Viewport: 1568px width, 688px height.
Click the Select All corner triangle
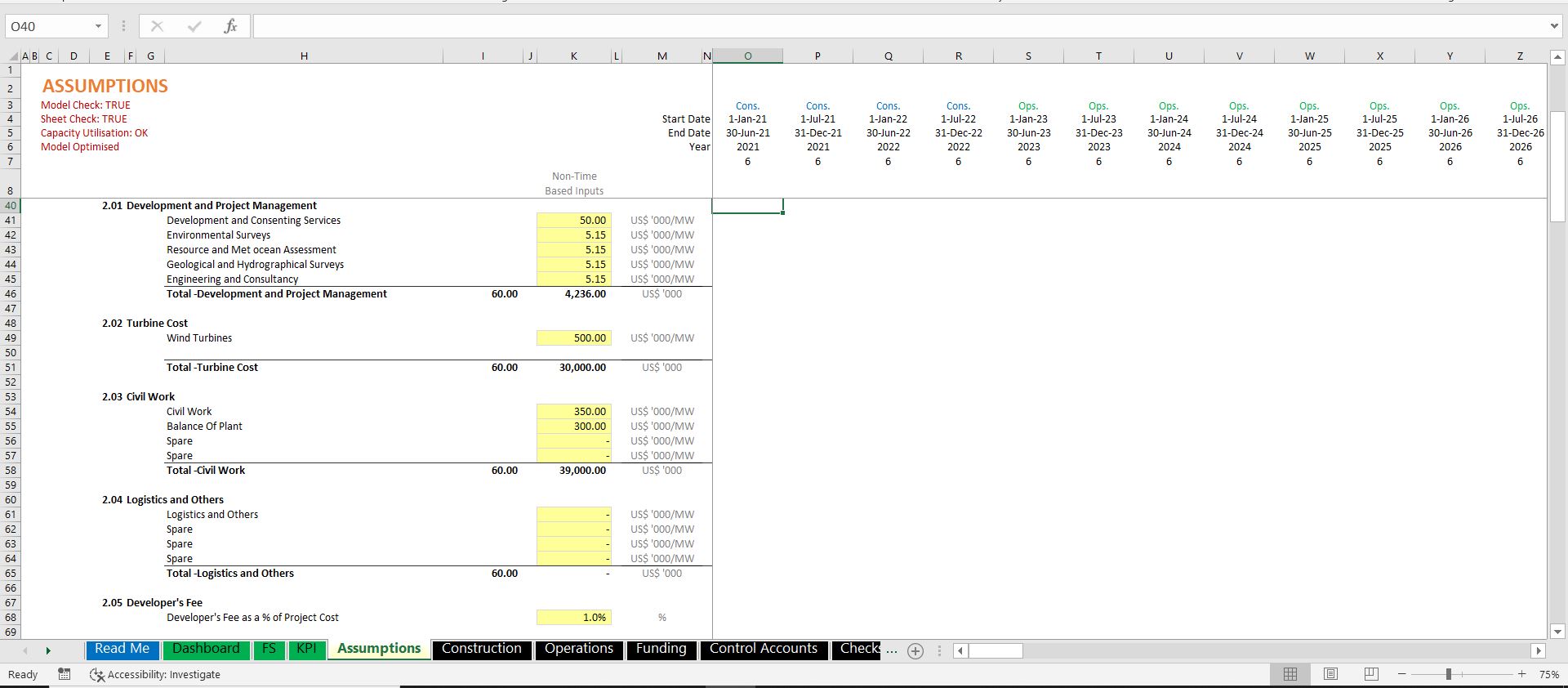(x=12, y=56)
